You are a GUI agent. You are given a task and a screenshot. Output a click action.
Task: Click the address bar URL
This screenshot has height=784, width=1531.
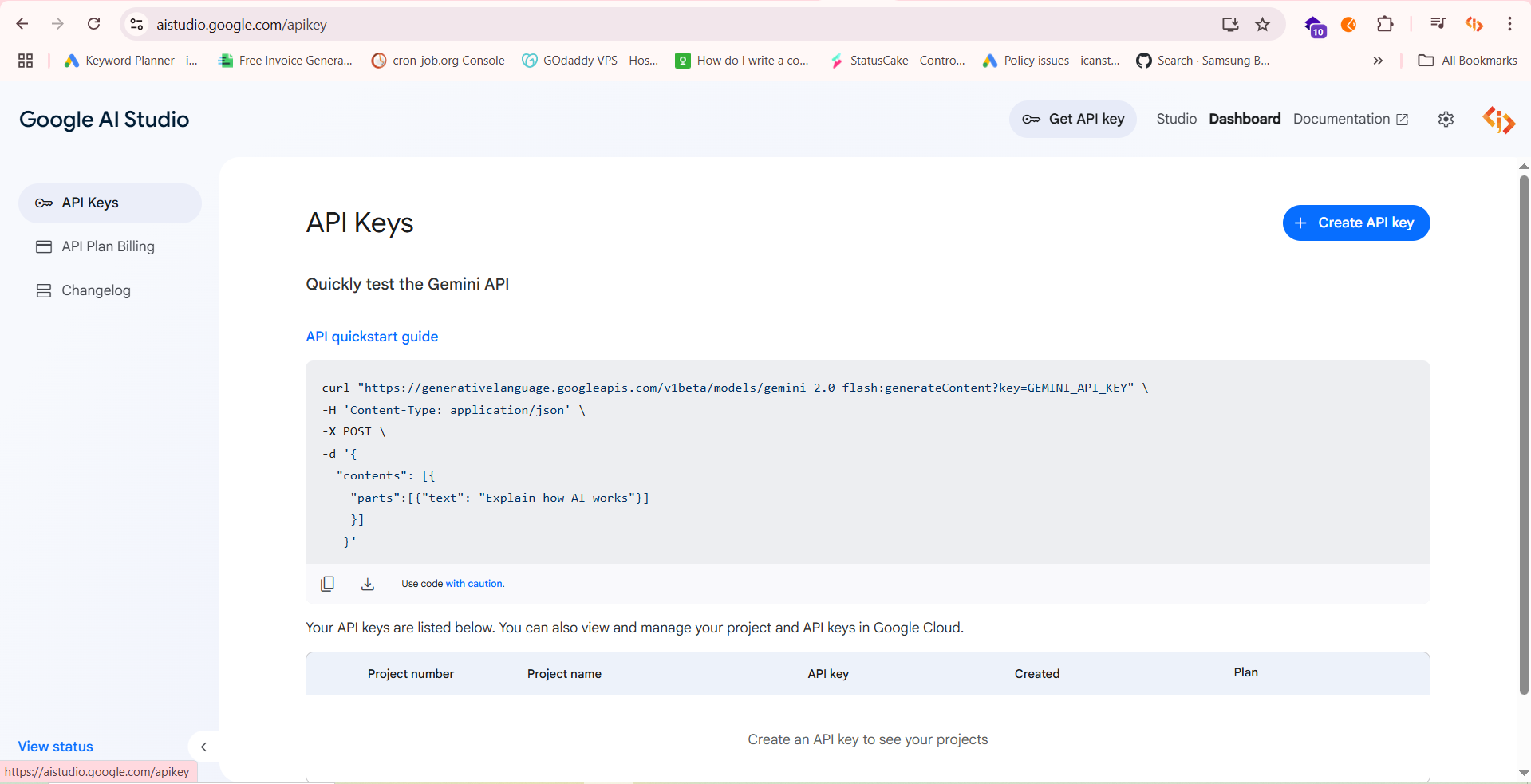coord(242,25)
